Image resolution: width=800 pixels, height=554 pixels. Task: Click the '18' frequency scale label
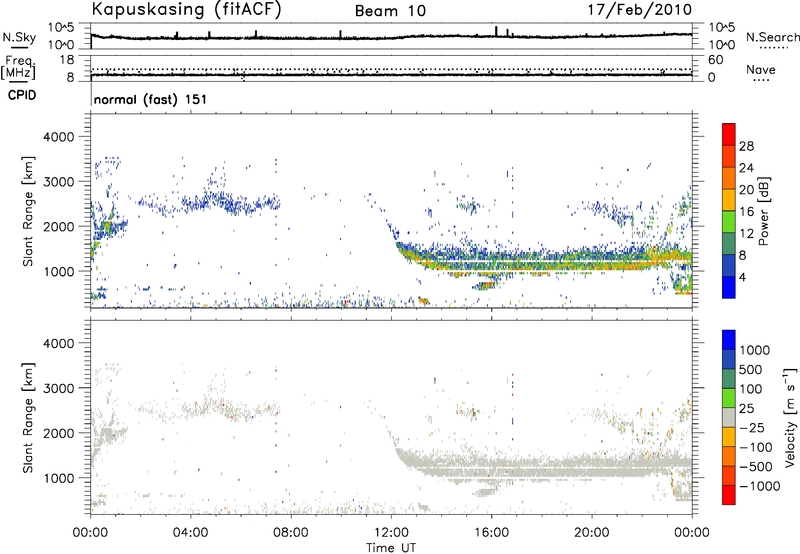click(x=67, y=59)
